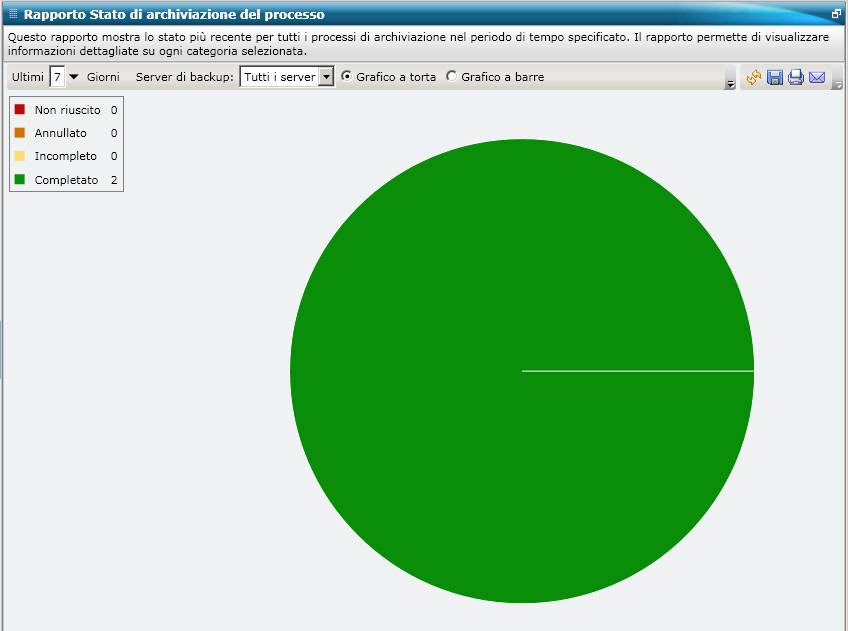This screenshot has width=848, height=631.
Task: Click the Annullato legend label
Action: (x=61, y=133)
